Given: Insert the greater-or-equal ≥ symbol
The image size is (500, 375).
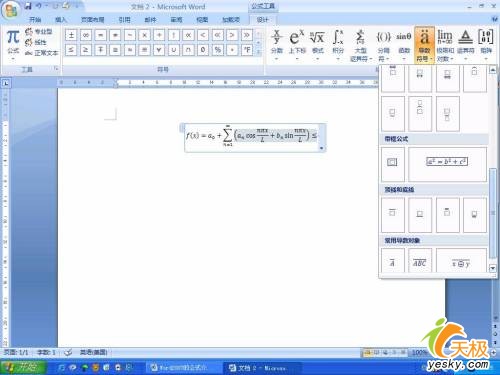Looking at the screenshot, I should (x=86, y=50).
